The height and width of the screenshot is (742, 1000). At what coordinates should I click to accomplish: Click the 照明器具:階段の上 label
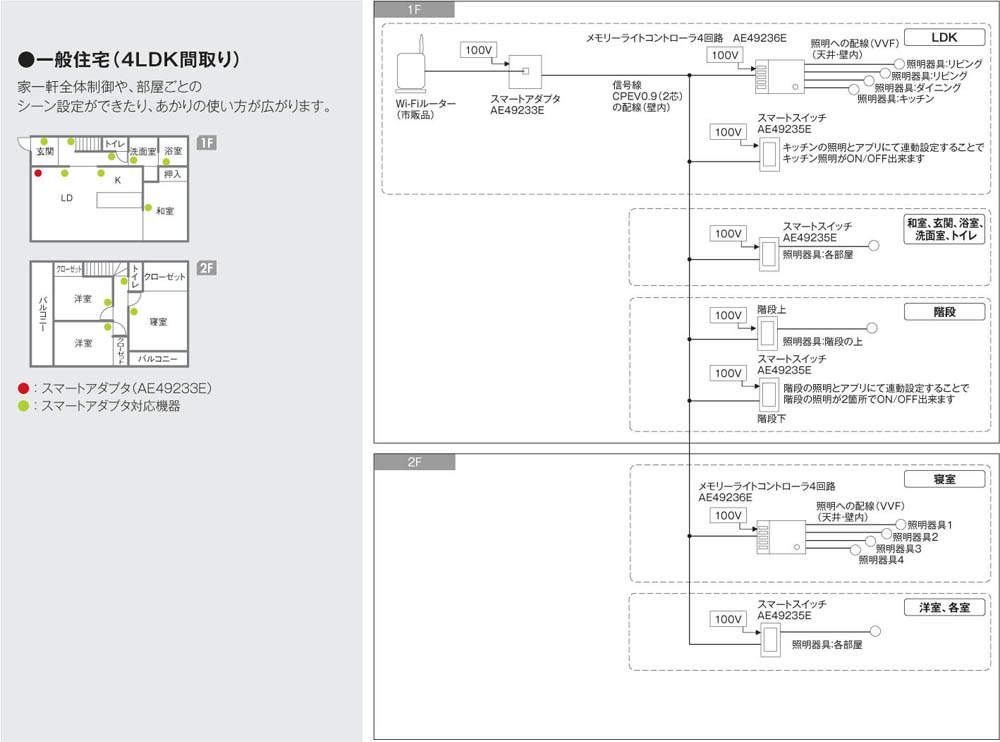tap(822, 341)
